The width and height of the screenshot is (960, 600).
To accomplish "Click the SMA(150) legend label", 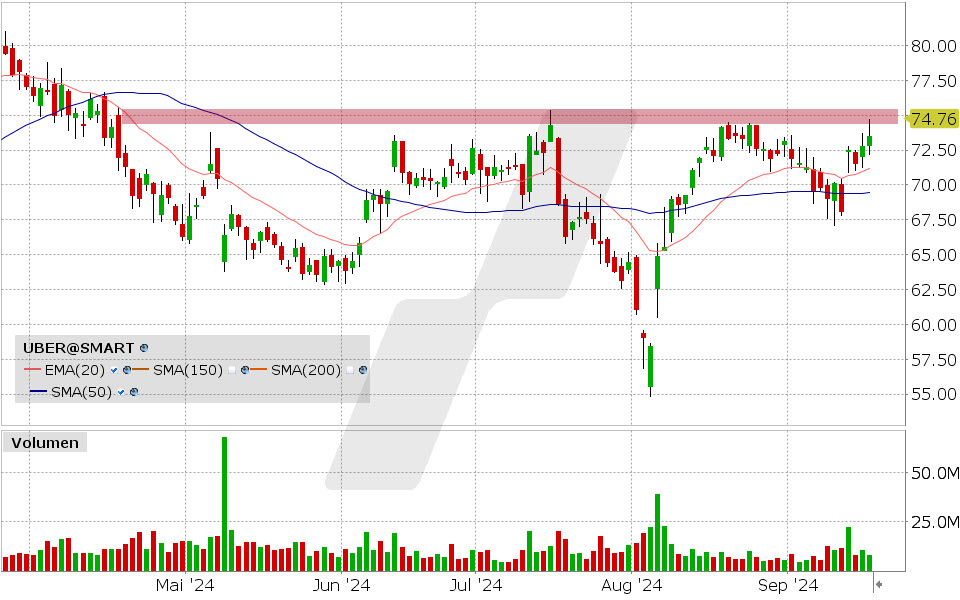I will pos(188,370).
